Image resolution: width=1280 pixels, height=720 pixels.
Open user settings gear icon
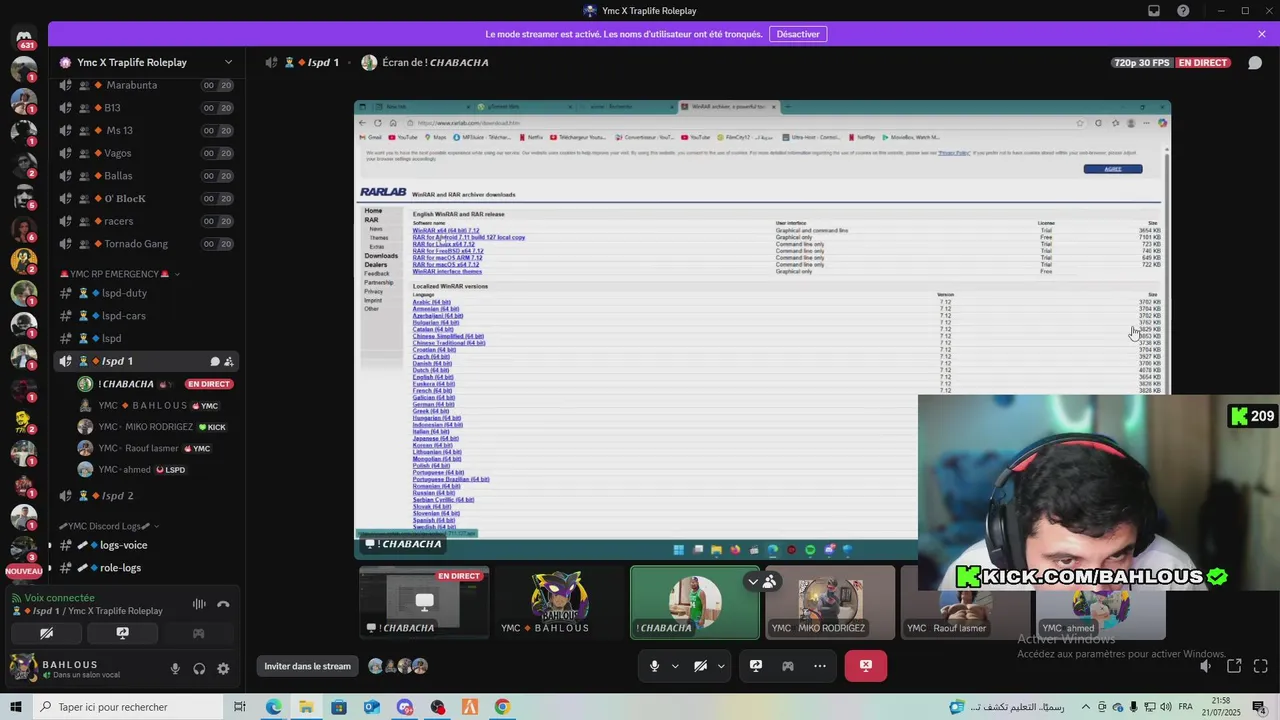[x=223, y=669]
